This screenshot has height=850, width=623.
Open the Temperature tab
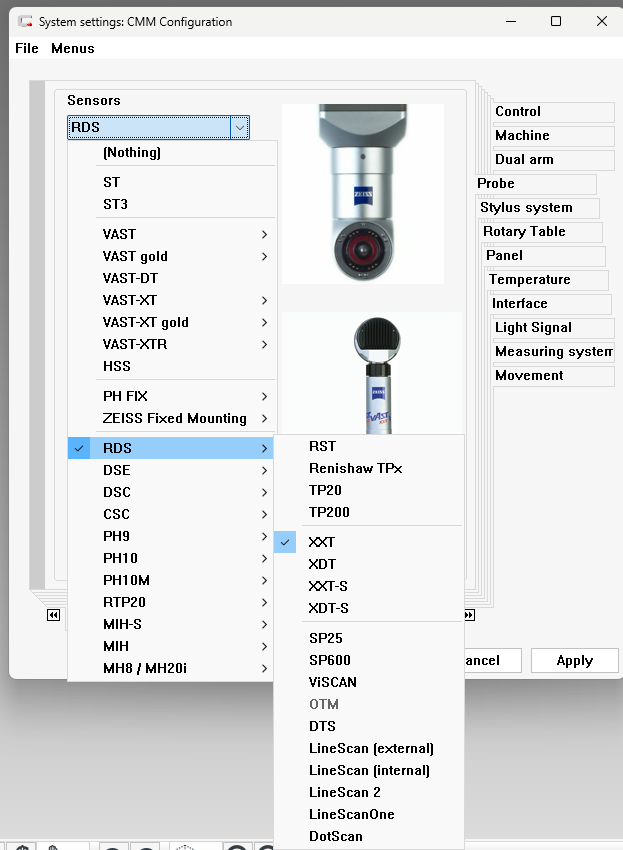click(530, 280)
